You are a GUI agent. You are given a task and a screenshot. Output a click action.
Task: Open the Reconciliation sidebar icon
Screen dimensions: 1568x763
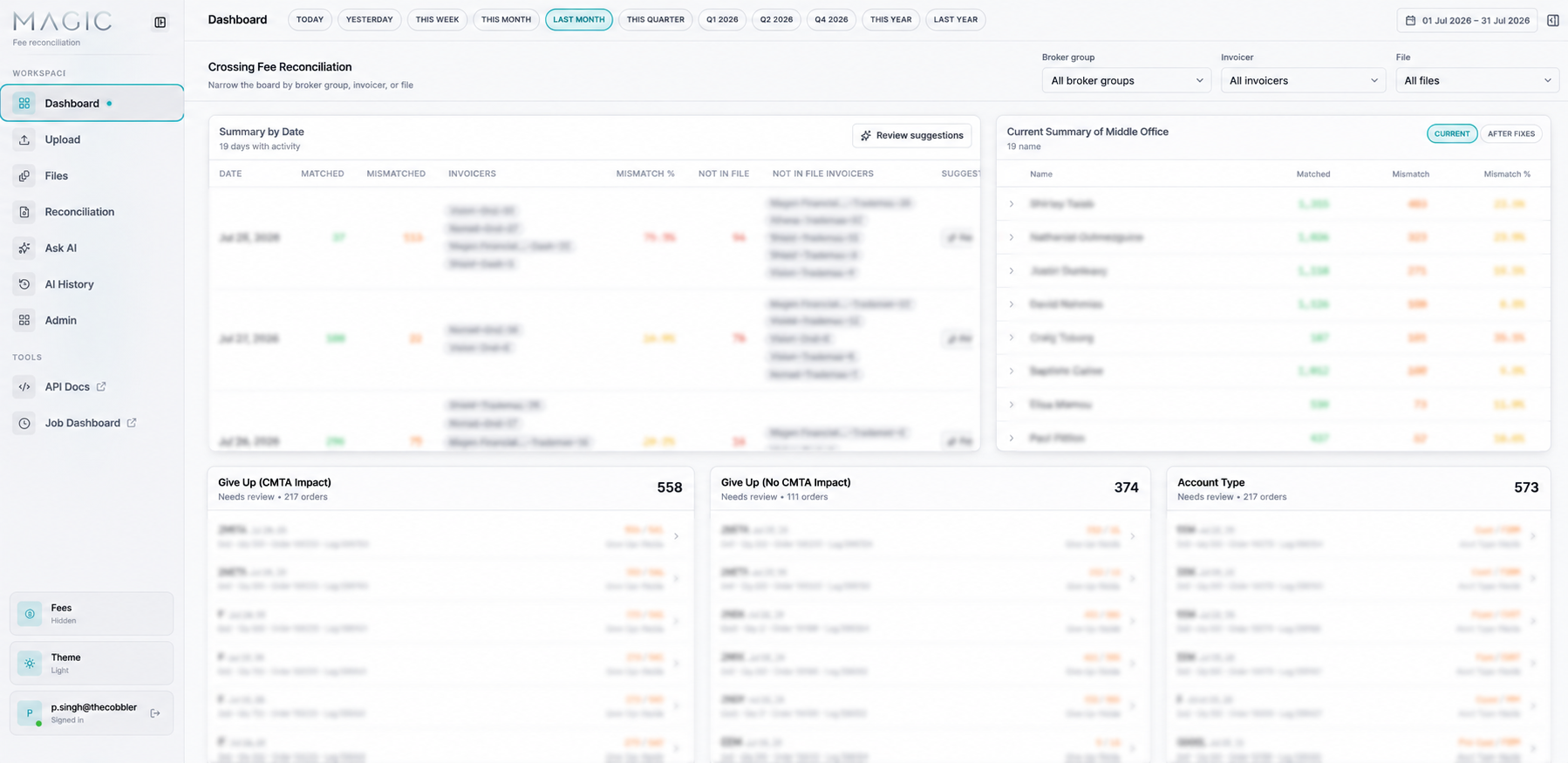(x=24, y=212)
